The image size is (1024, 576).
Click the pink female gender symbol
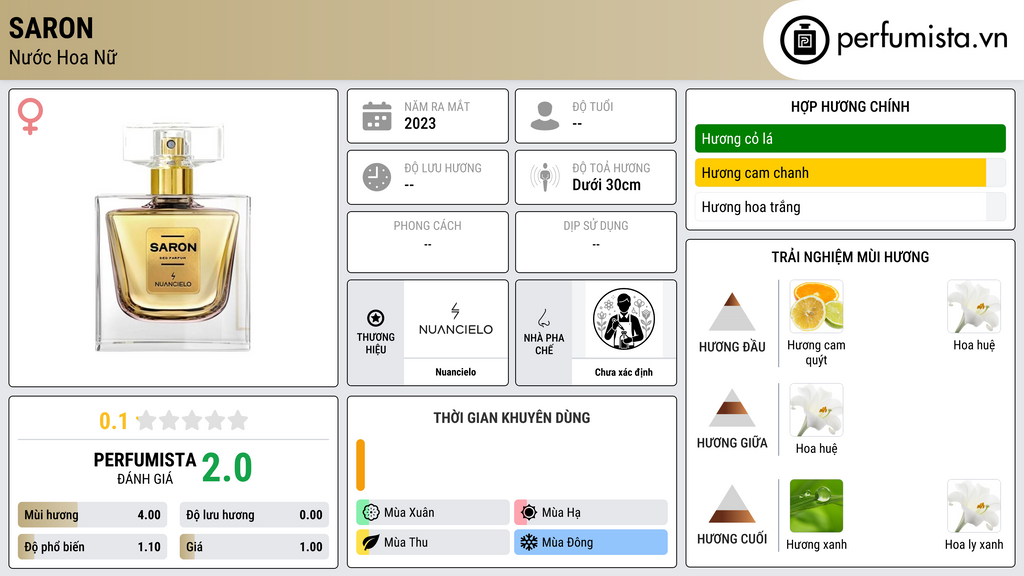point(30,116)
